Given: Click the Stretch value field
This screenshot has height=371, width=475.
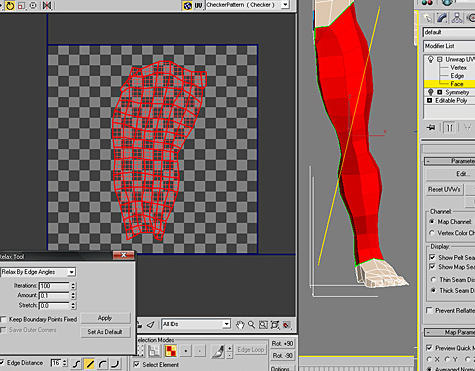Looking at the screenshot, I should click(54, 305).
